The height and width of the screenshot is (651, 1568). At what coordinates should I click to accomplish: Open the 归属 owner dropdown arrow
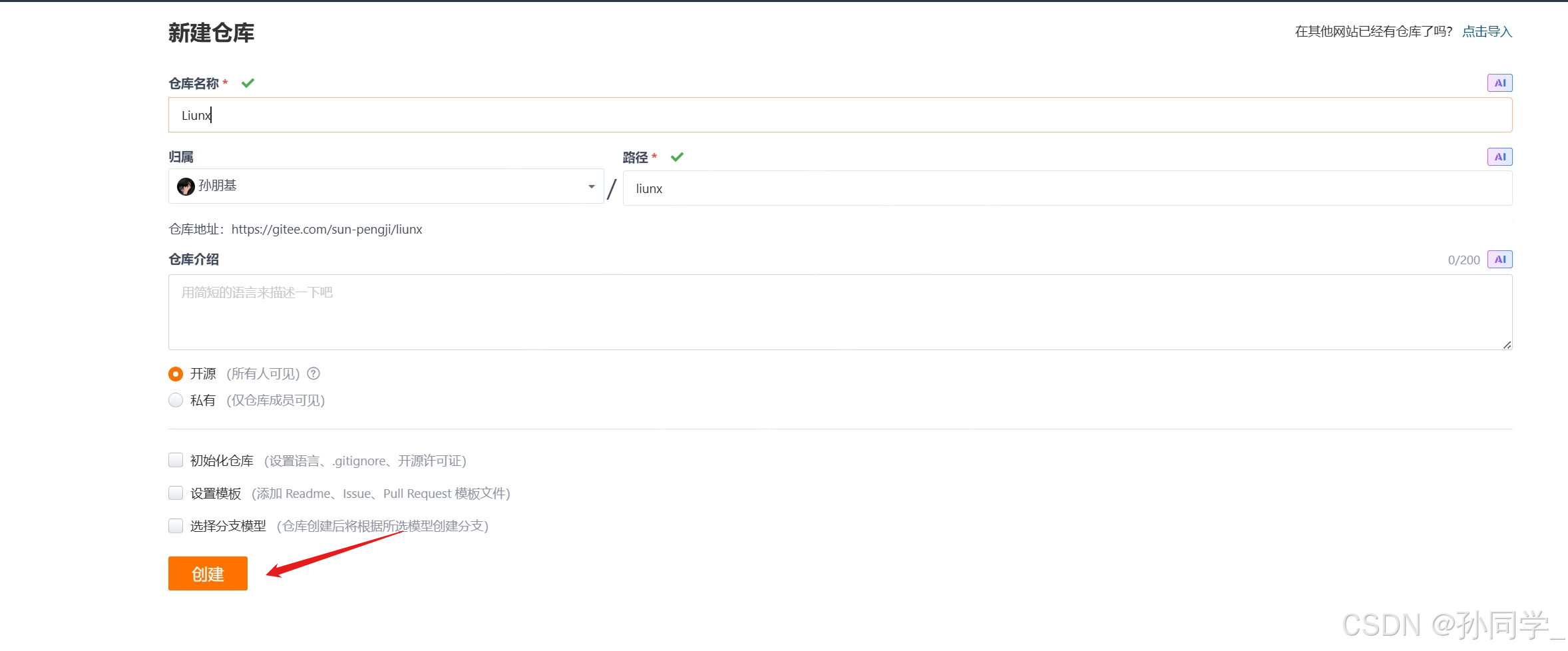[591, 186]
